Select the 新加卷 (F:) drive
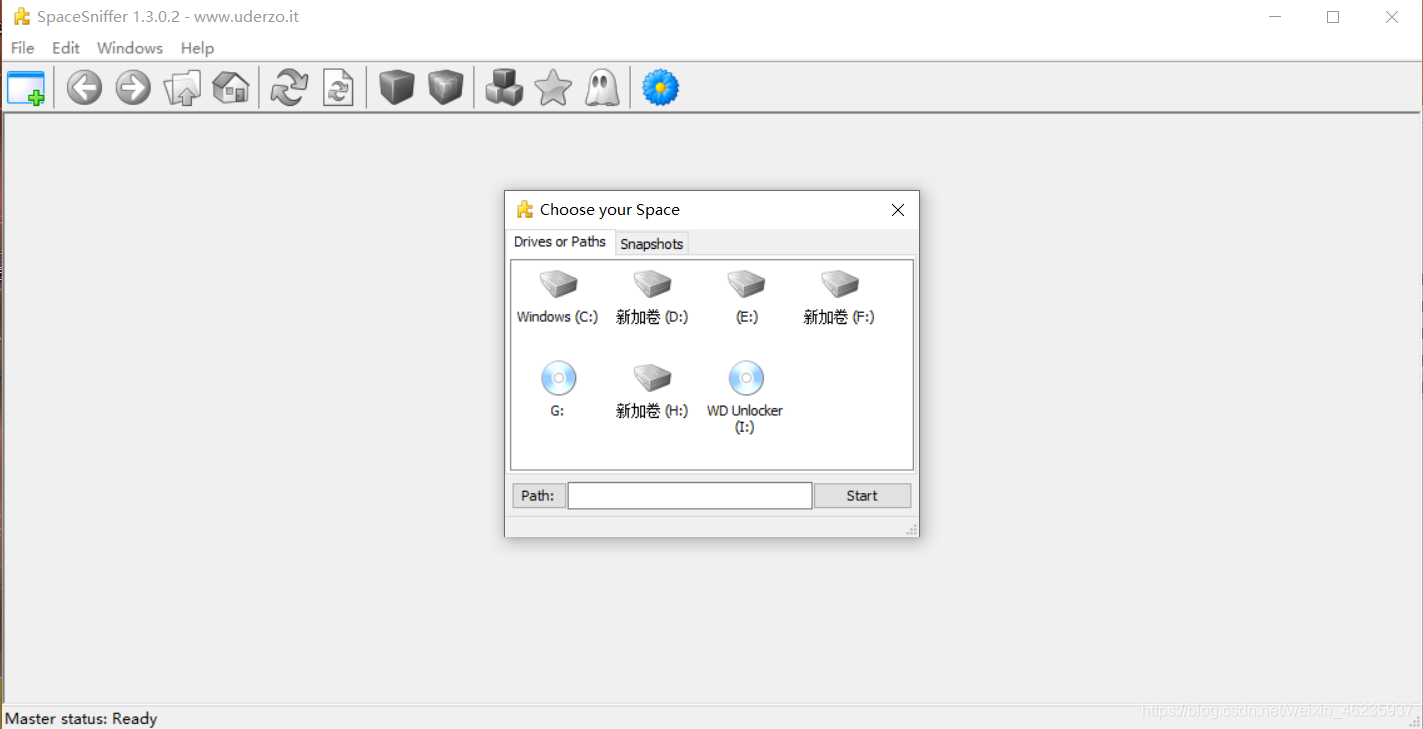Viewport: 1423px width, 729px height. tap(839, 297)
